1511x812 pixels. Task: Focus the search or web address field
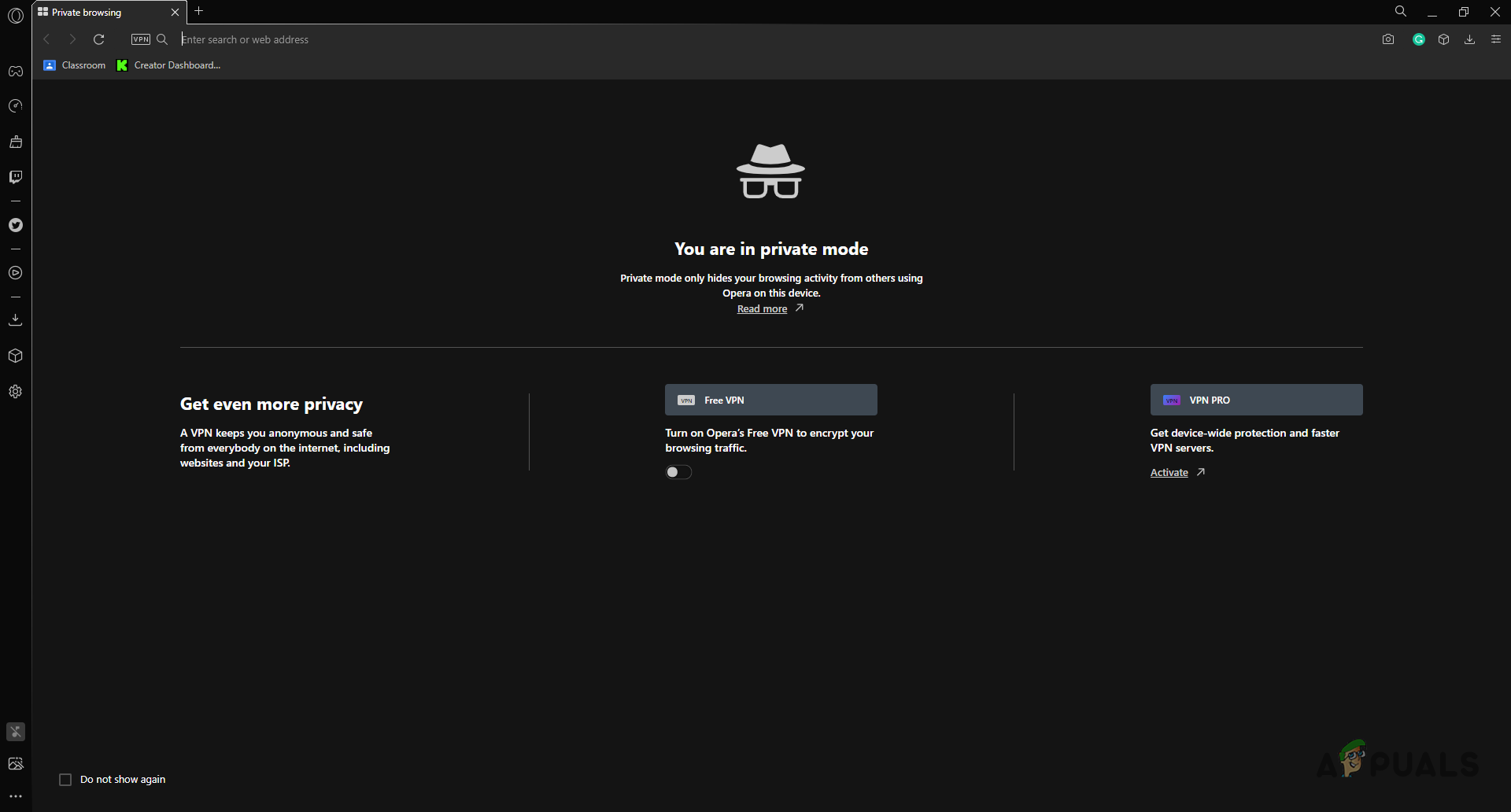(x=771, y=39)
